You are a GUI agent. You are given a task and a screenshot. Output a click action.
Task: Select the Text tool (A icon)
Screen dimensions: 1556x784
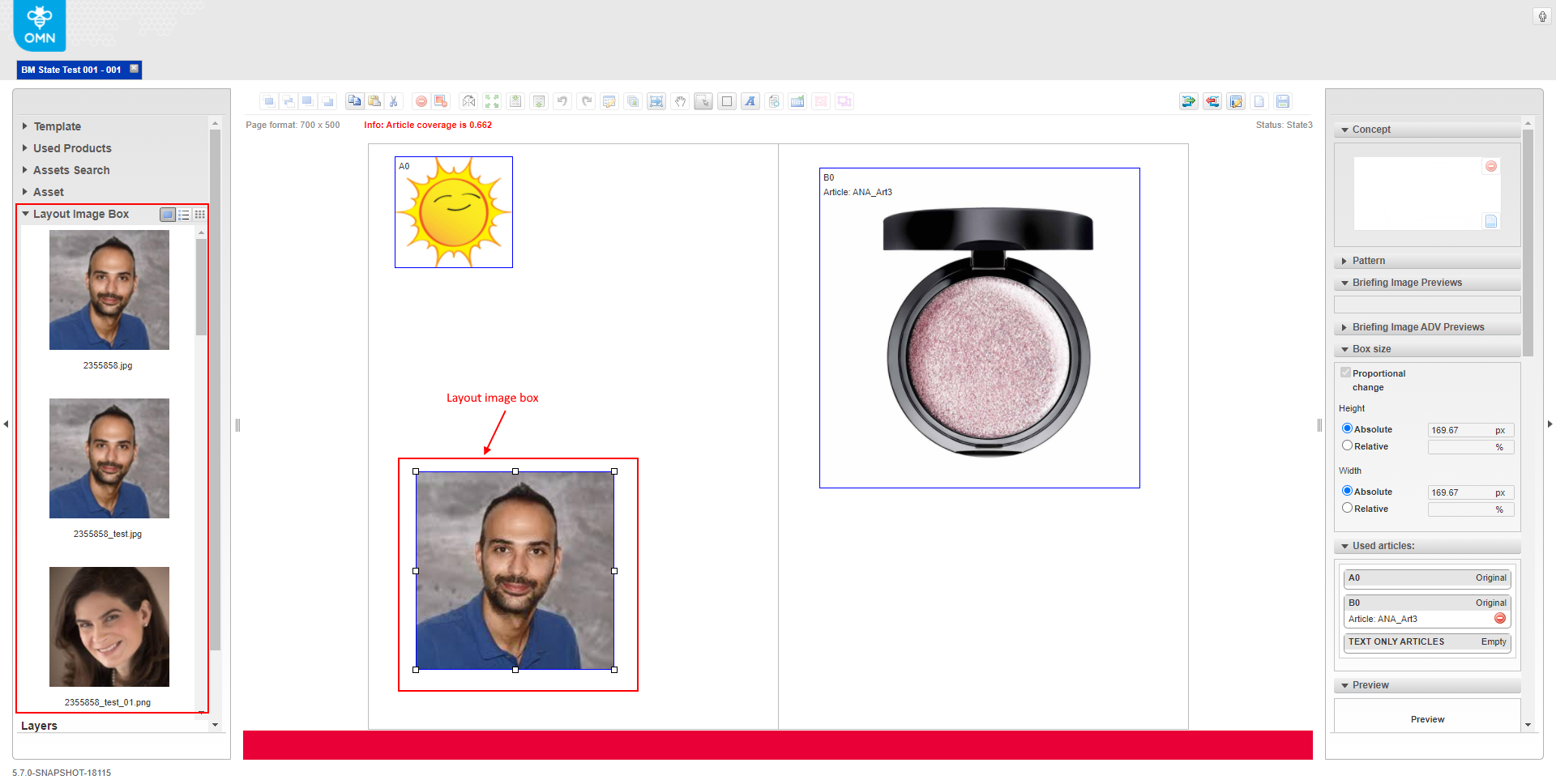coord(750,101)
